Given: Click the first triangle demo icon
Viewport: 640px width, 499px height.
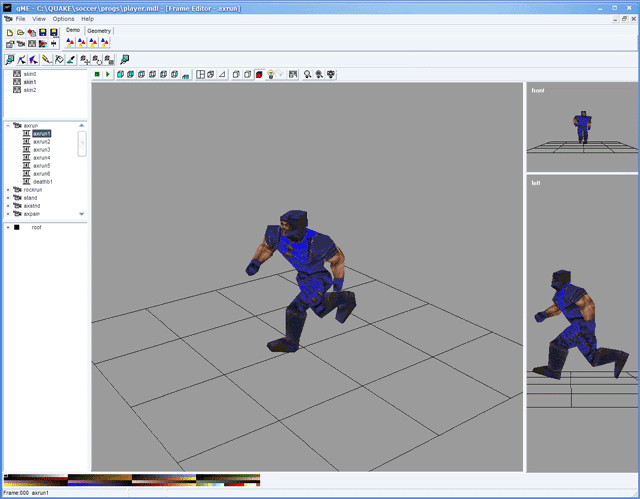Looking at the screenshot, I should point(70,42).
